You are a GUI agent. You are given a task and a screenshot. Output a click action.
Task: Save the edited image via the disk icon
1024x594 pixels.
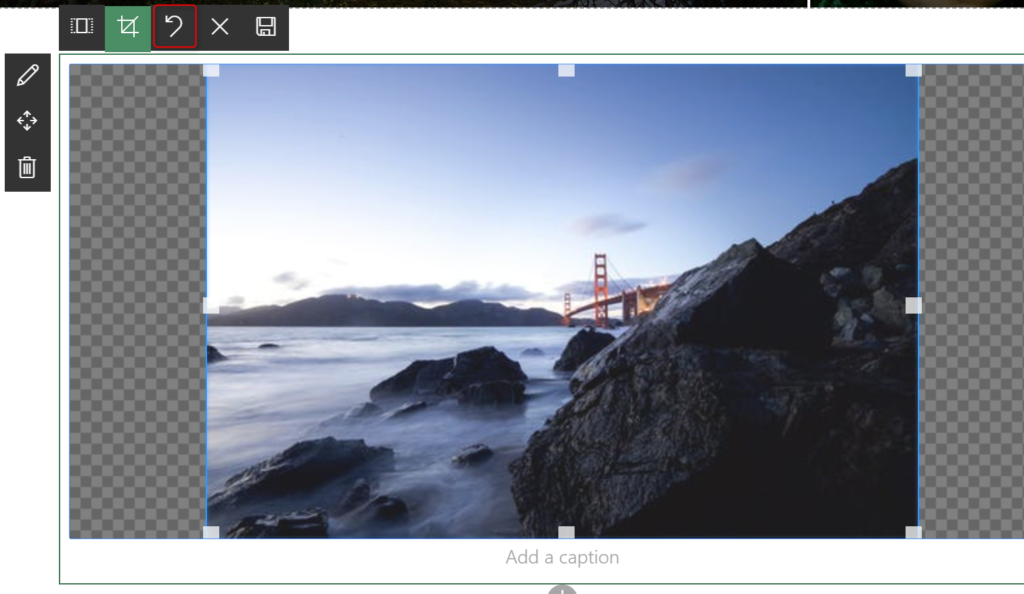[x=266, y=27]
